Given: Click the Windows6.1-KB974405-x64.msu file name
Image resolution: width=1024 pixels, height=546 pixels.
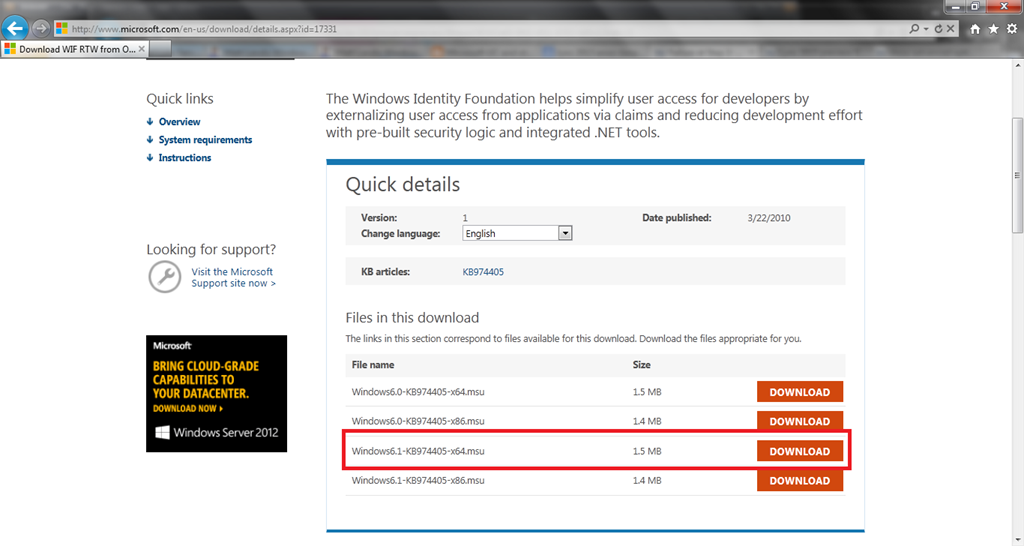Looking at the screenshot, I should [418, 451].
